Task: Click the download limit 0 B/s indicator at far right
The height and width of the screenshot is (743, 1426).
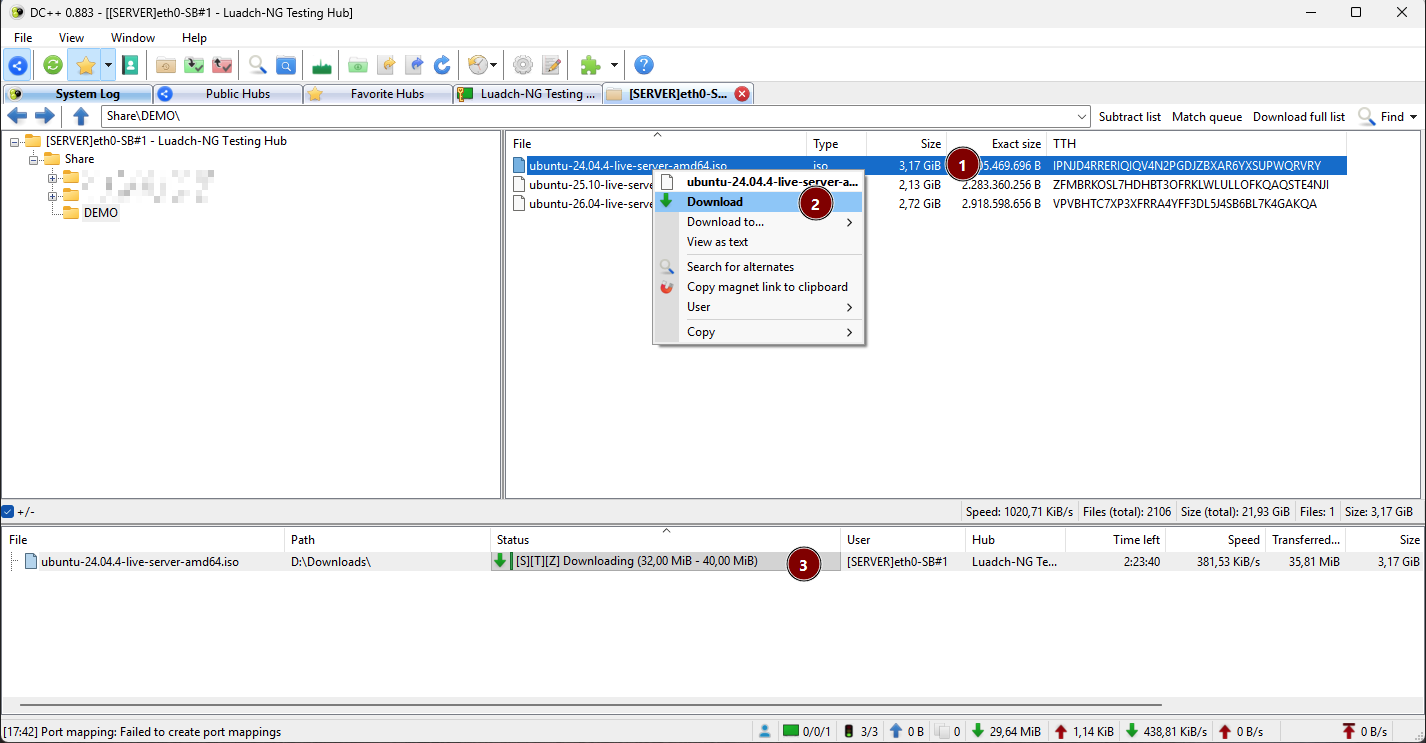Action: pyautogui.click(x=1364, y=731)
